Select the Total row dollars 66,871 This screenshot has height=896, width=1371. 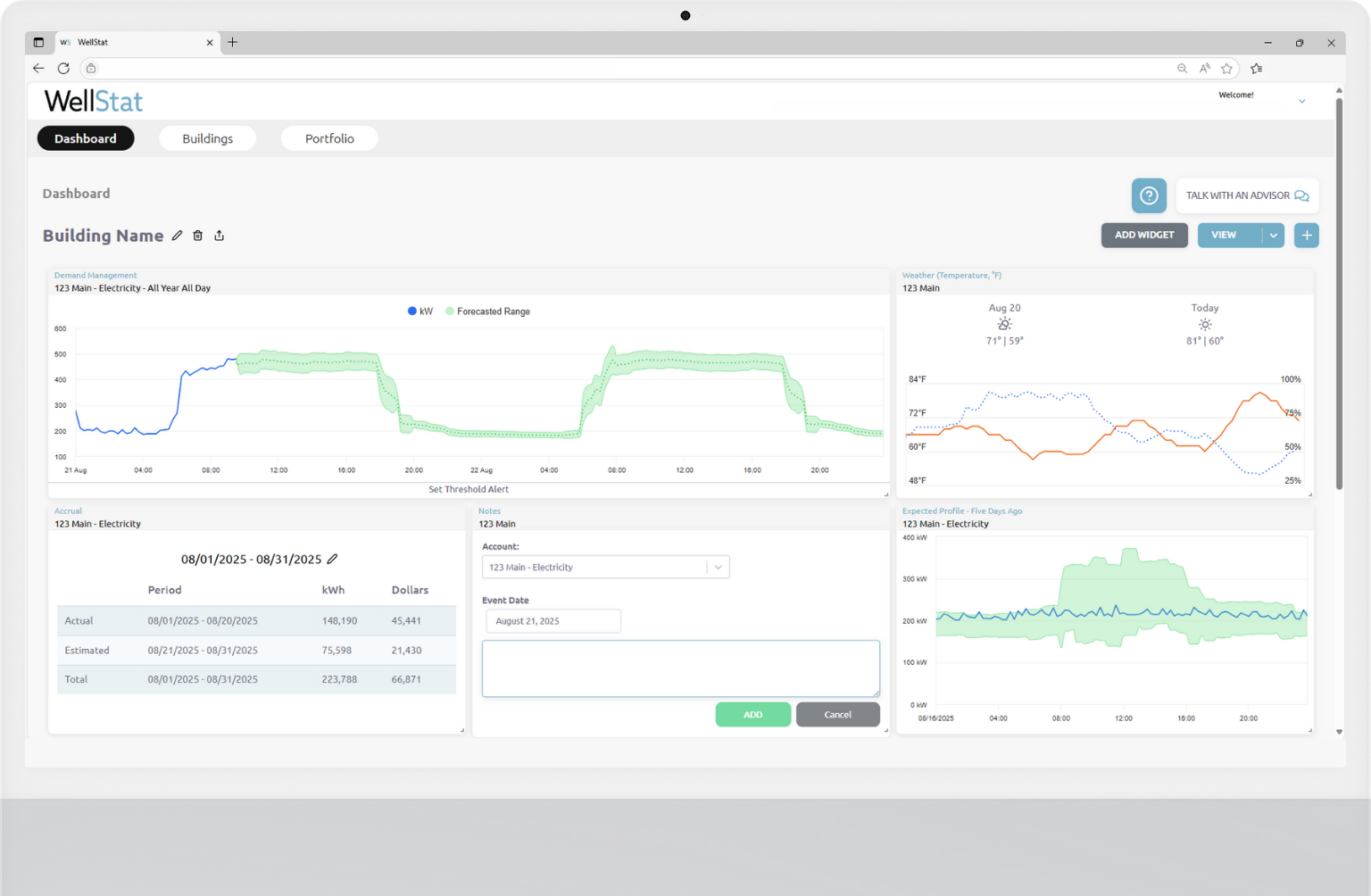406,679
